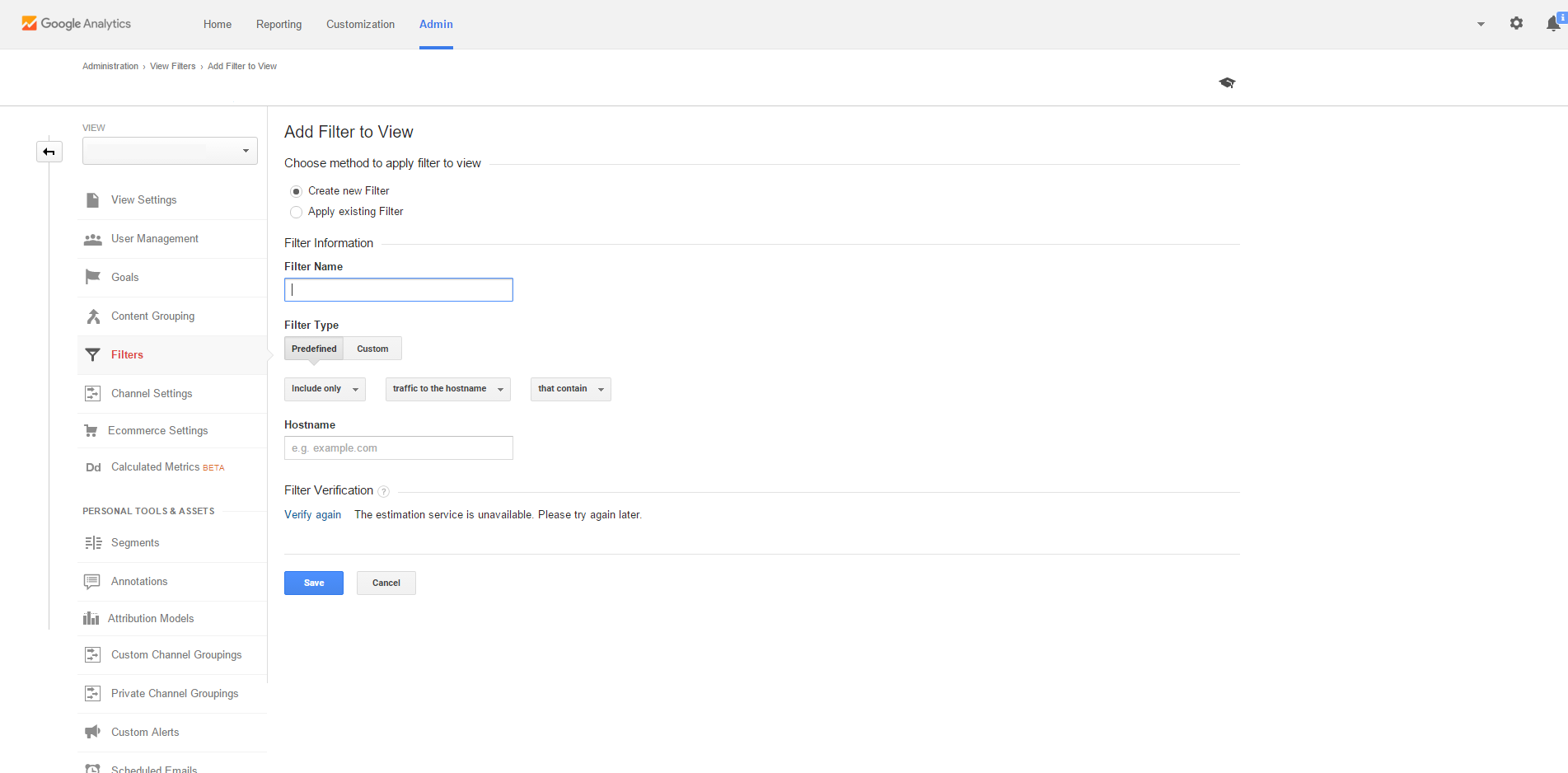Click the Cancel button
The image size is (1568, 773).
point(386,583)
